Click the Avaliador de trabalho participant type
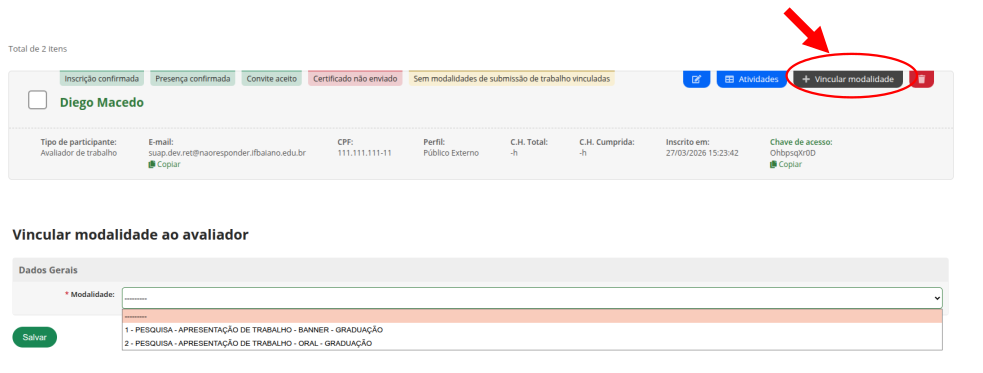Screen dimensions: 983x373 tap(78, 153)
